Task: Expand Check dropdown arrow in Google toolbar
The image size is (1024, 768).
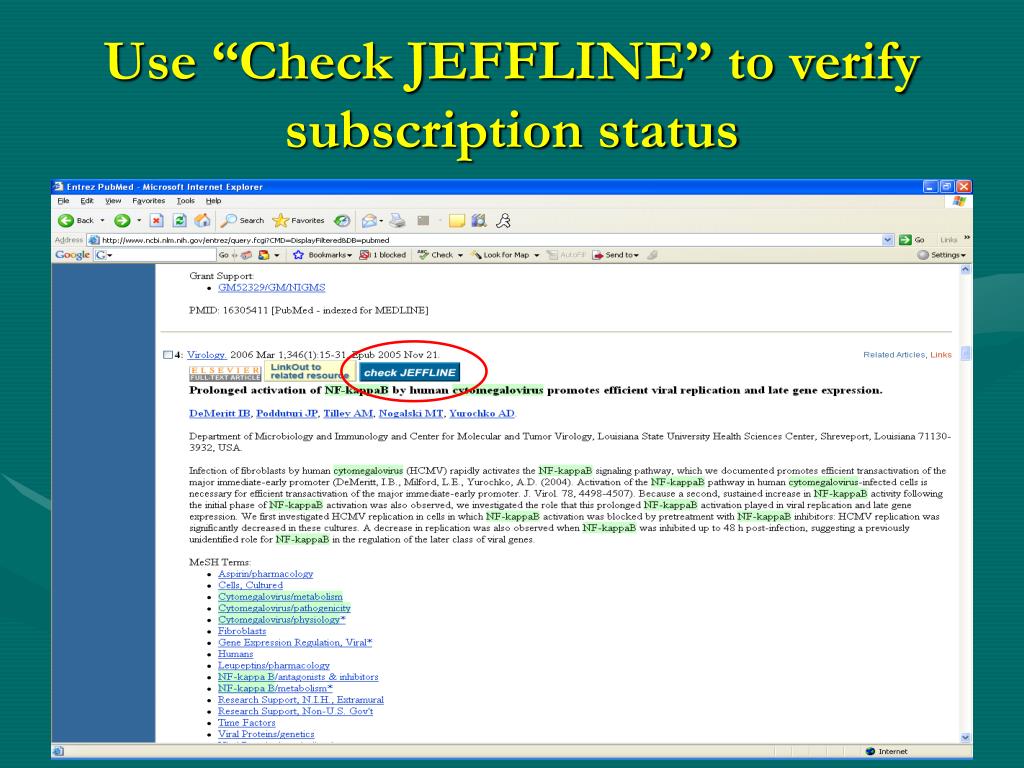Action: [460, 255]
